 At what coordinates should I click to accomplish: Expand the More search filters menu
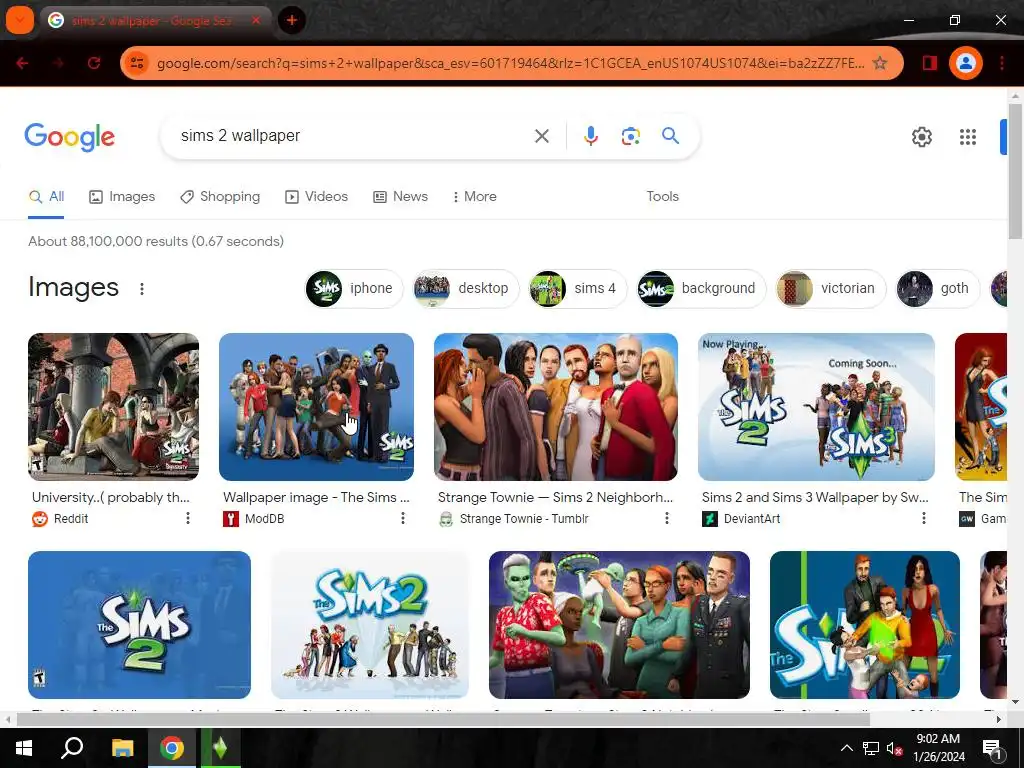tap(475, 197)
